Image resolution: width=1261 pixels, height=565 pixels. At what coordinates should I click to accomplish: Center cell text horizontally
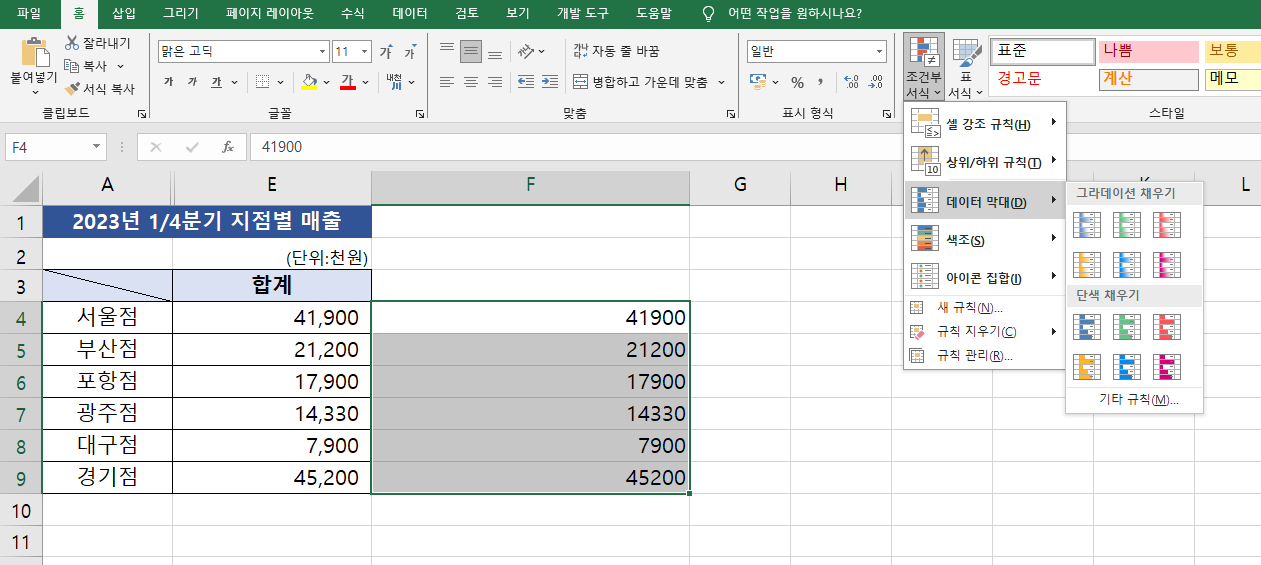471,82
